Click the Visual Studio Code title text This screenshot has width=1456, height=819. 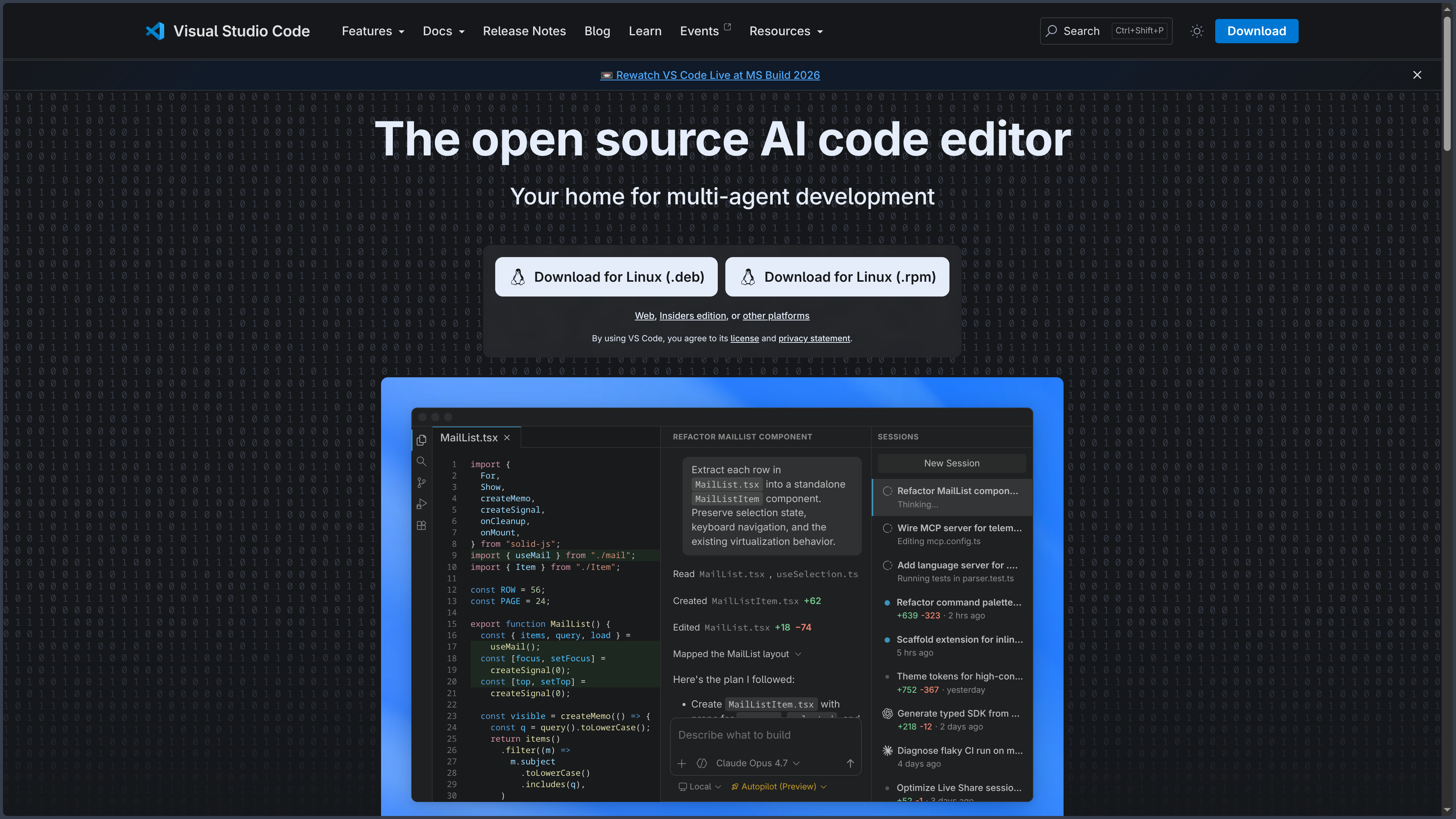point(242,31)
